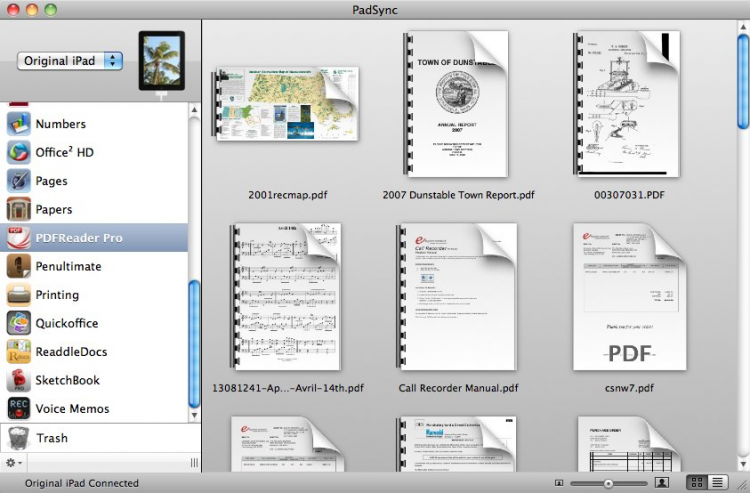
Task: Click the 2001recmap.pdf file name
Action: tap(288, 195)
